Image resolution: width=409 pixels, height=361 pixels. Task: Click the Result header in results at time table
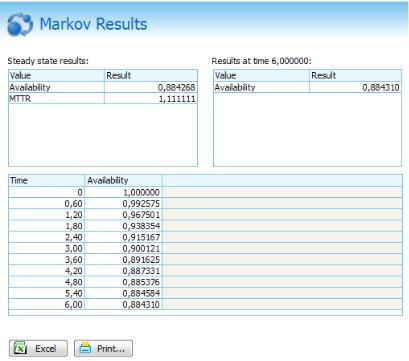point(355,76)
